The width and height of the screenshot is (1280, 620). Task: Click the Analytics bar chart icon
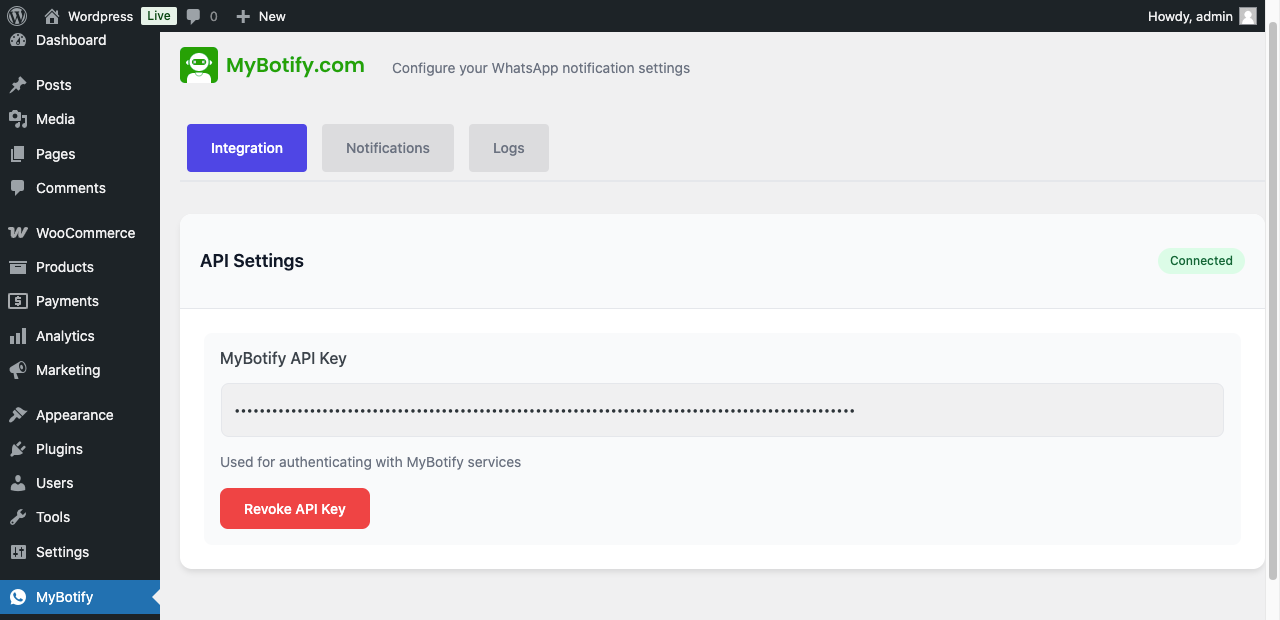(x=18, y=336)
